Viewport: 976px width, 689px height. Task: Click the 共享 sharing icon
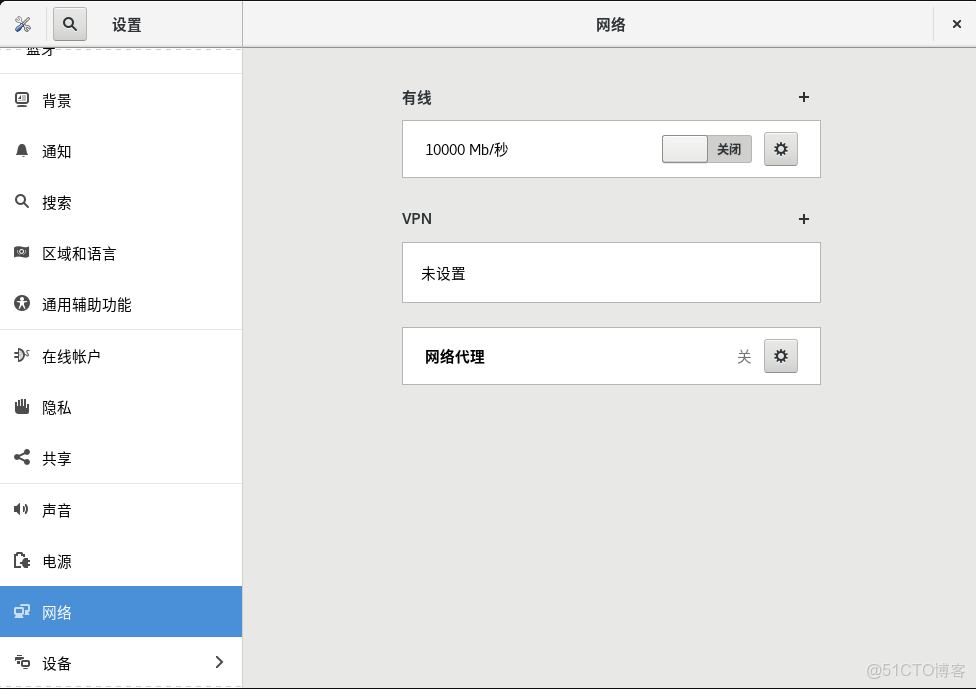(x=22, y=458)
